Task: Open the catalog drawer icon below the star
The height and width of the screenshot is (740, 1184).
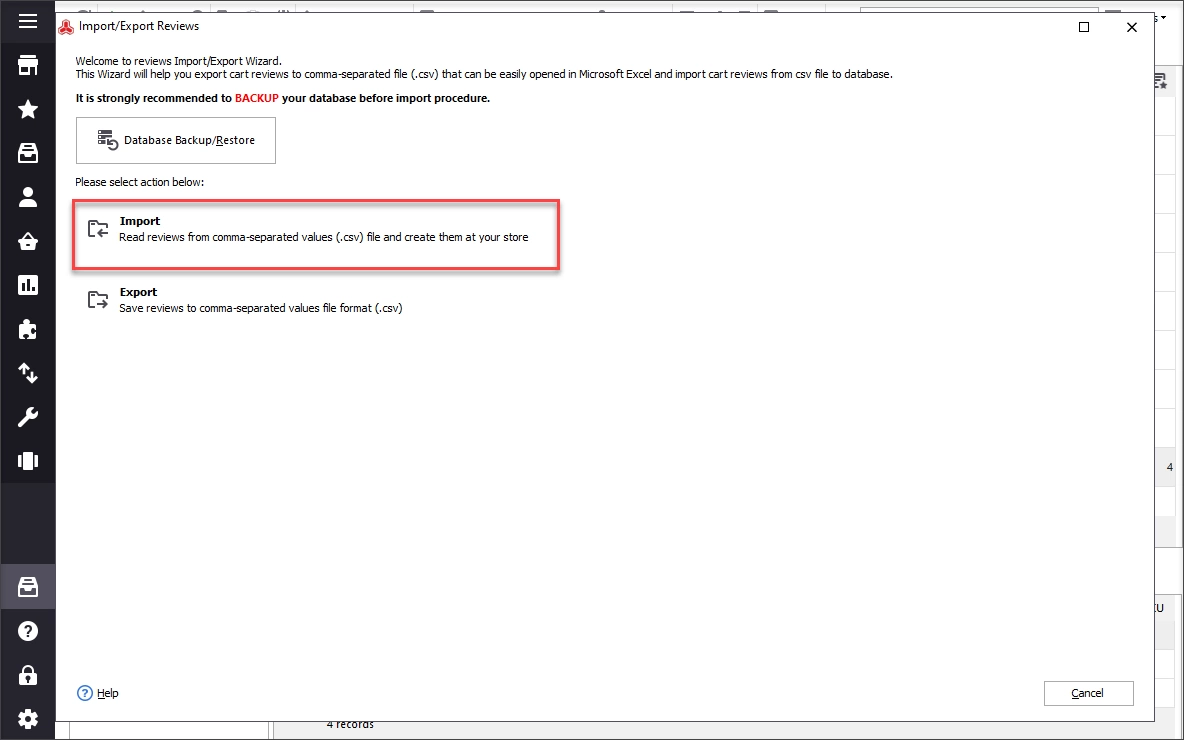Action: click(x=28, y=153)
